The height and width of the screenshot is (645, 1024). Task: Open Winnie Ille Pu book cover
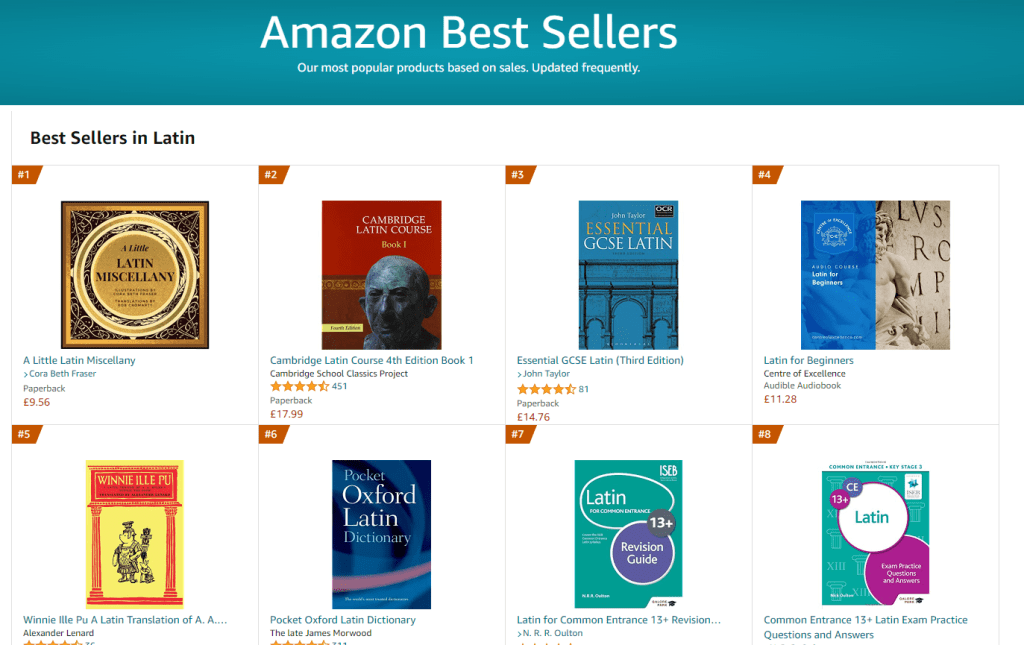[x=135, y=534]
